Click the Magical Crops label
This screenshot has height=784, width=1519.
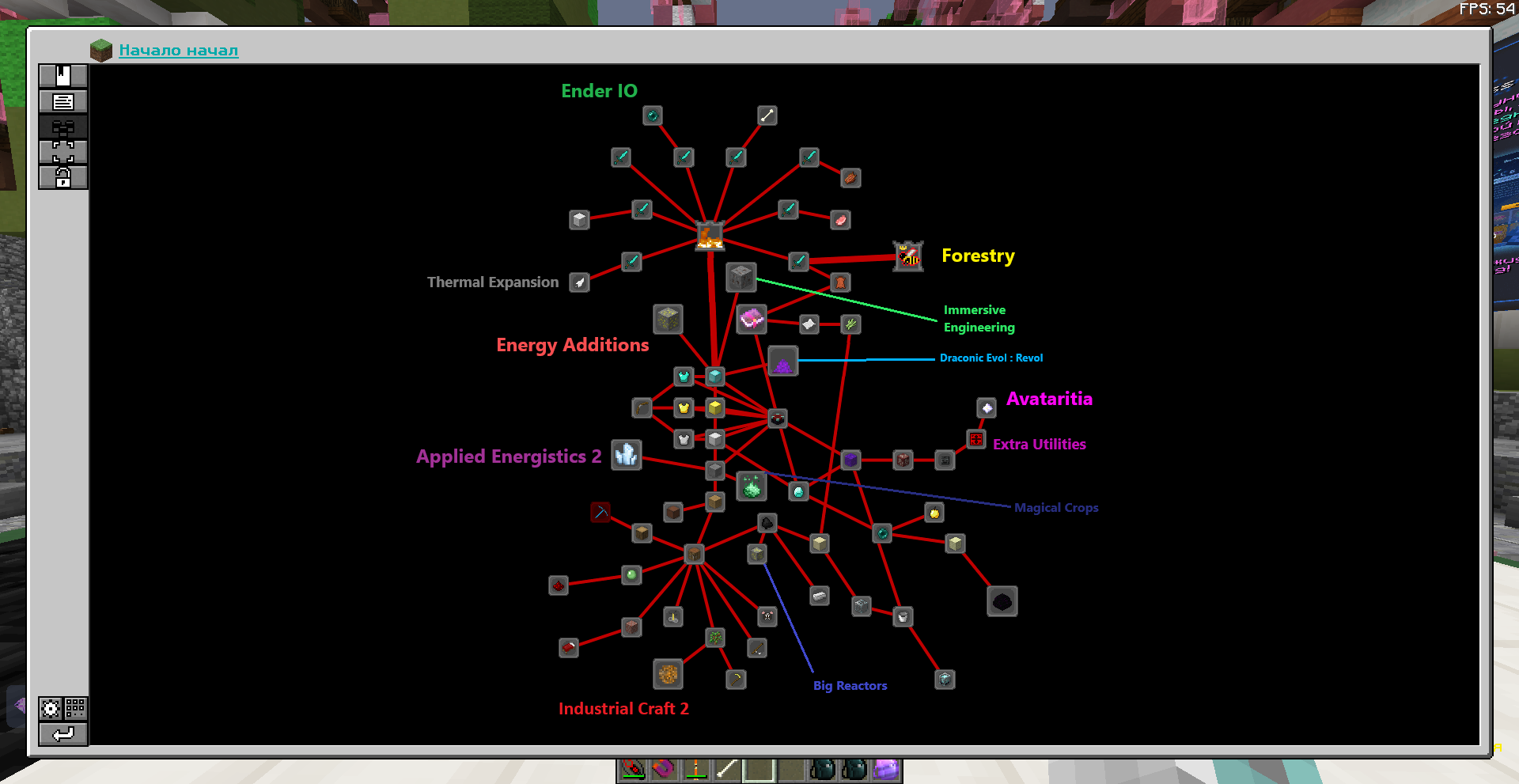[x=1056, y=508]
